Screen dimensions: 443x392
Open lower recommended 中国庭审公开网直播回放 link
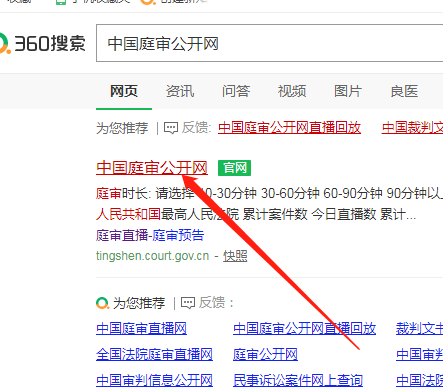point(305,329)
